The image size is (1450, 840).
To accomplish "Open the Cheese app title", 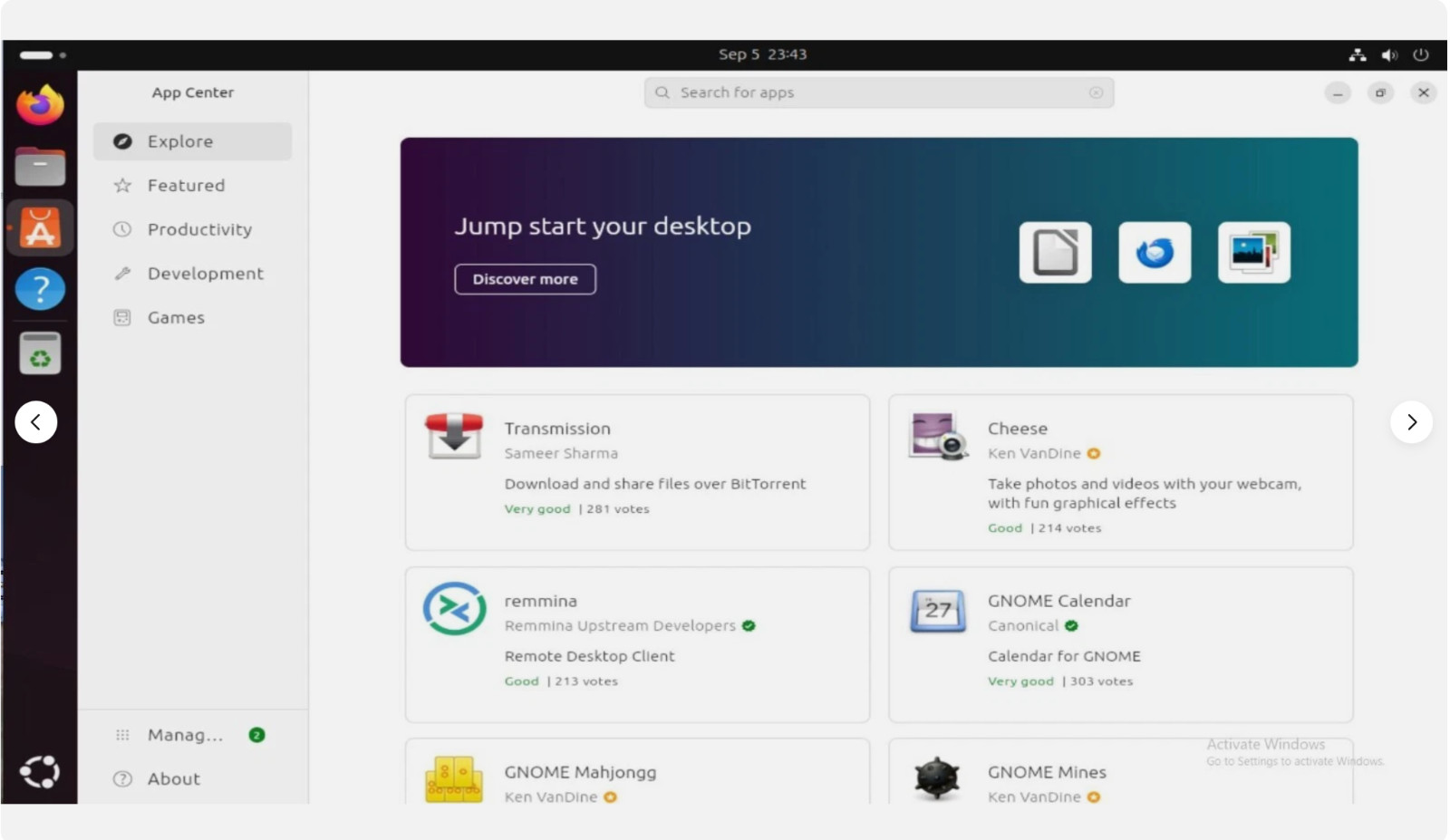I will click(x=1018, y=429).
